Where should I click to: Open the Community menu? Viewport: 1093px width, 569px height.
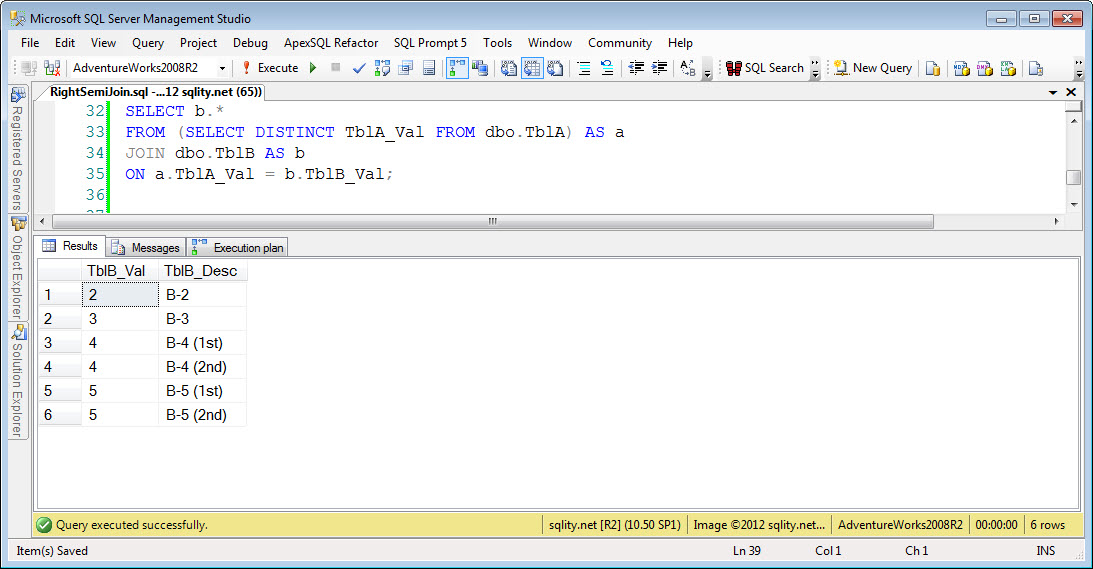pyautogui.click(x=620, y=43)
